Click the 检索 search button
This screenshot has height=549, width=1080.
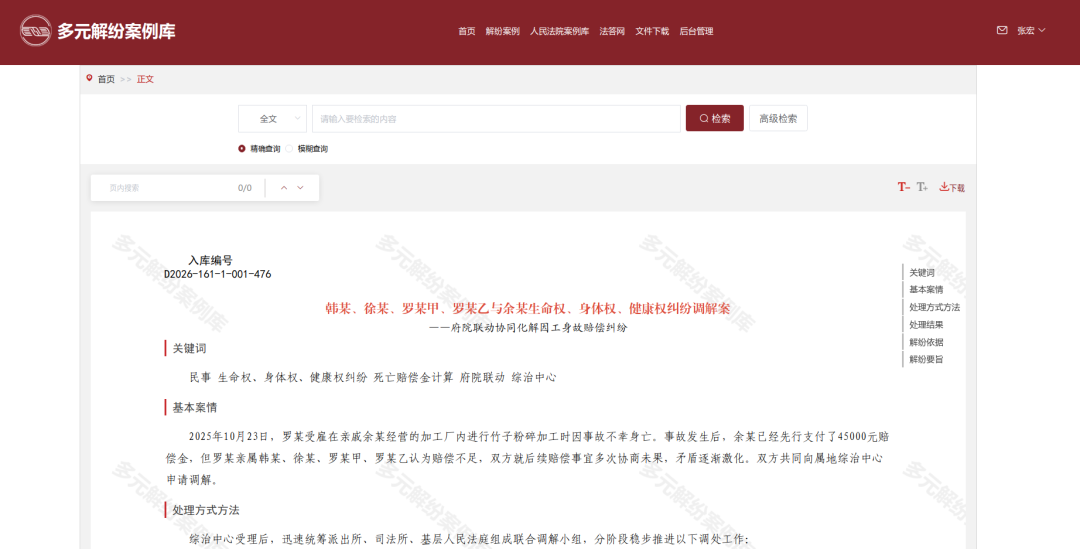[714, 118]
